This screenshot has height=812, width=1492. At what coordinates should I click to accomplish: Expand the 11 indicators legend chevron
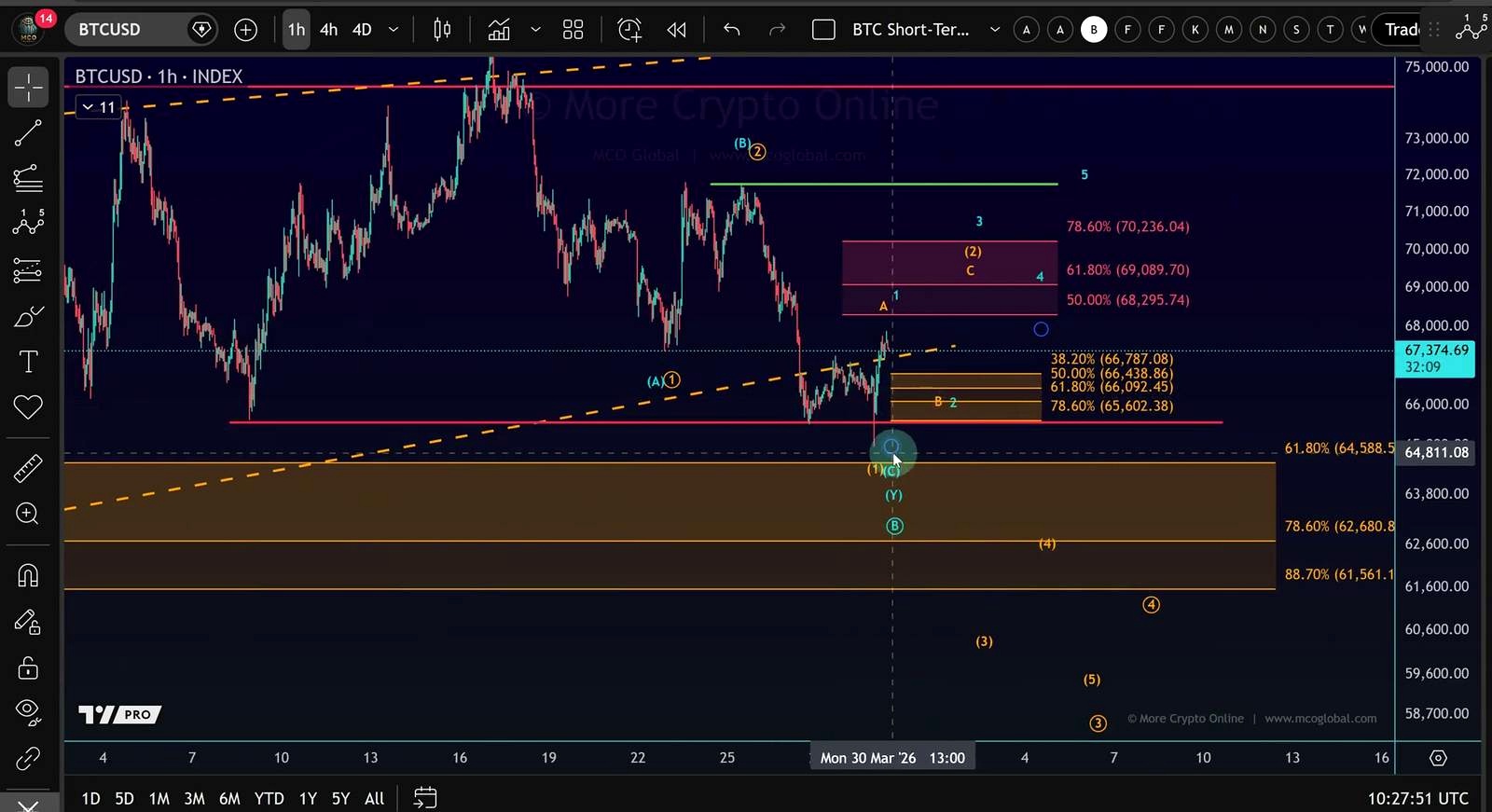99,107
